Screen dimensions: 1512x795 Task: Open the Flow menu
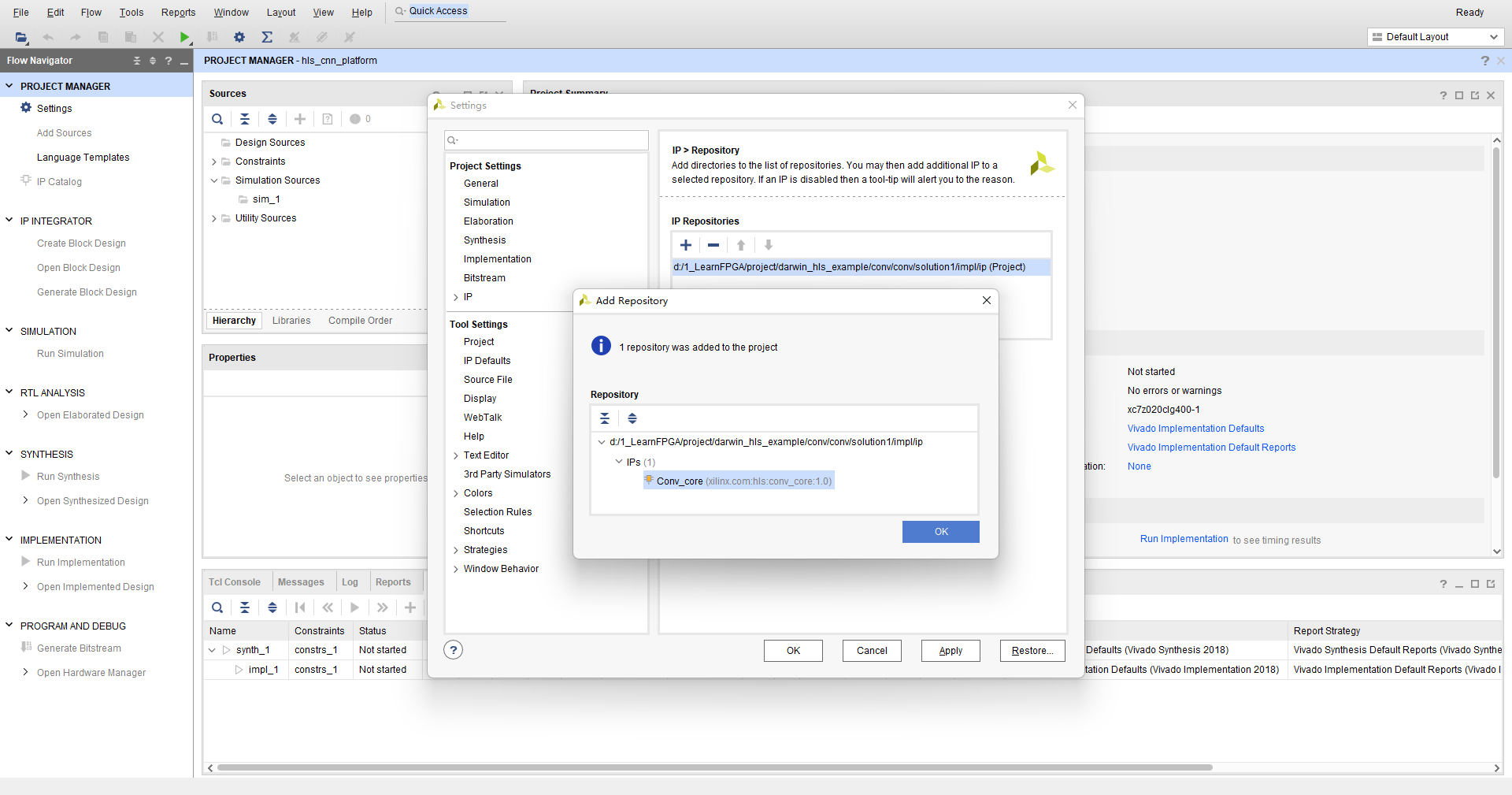coord(91,13)
